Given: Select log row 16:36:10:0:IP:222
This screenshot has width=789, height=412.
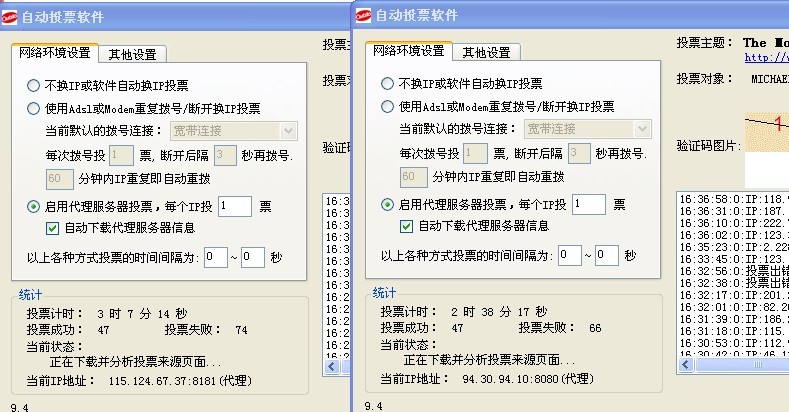Looking at the screenshot, I should click(734, 223).
